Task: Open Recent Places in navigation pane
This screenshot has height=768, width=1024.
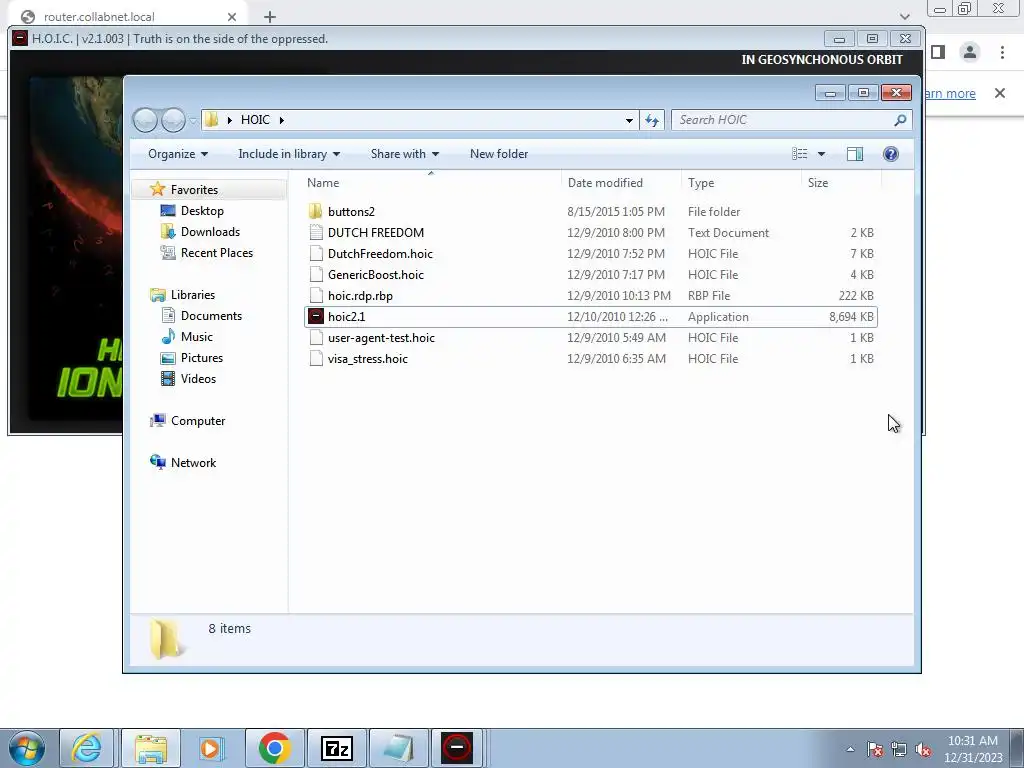Action: point(216,253)
